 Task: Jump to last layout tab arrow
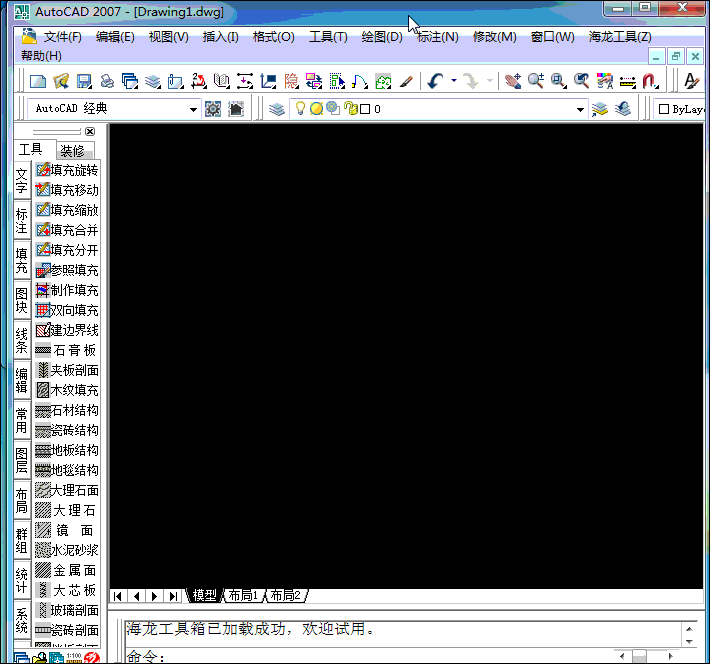[173, 596]
